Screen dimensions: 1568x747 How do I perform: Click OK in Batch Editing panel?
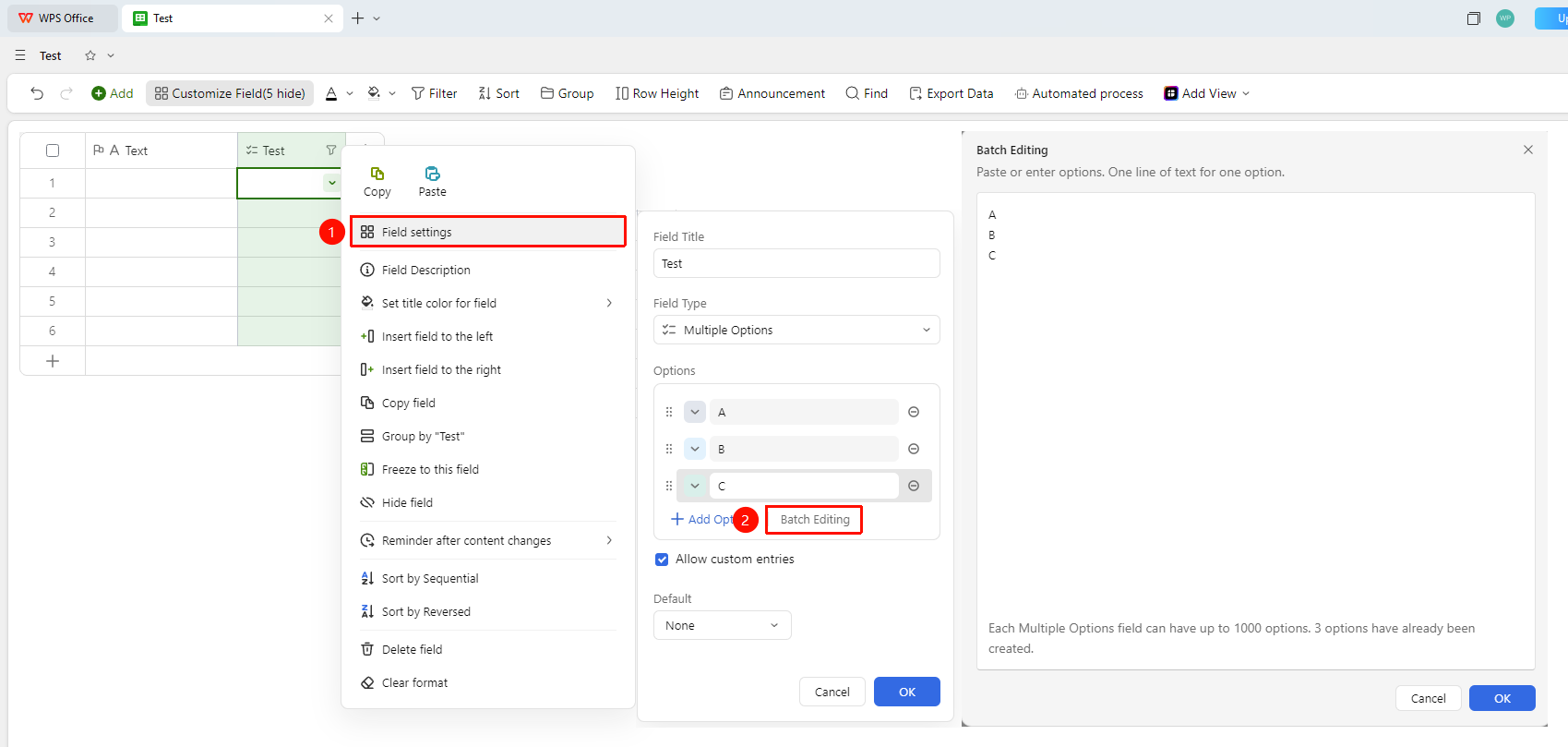coord(1502,698)
